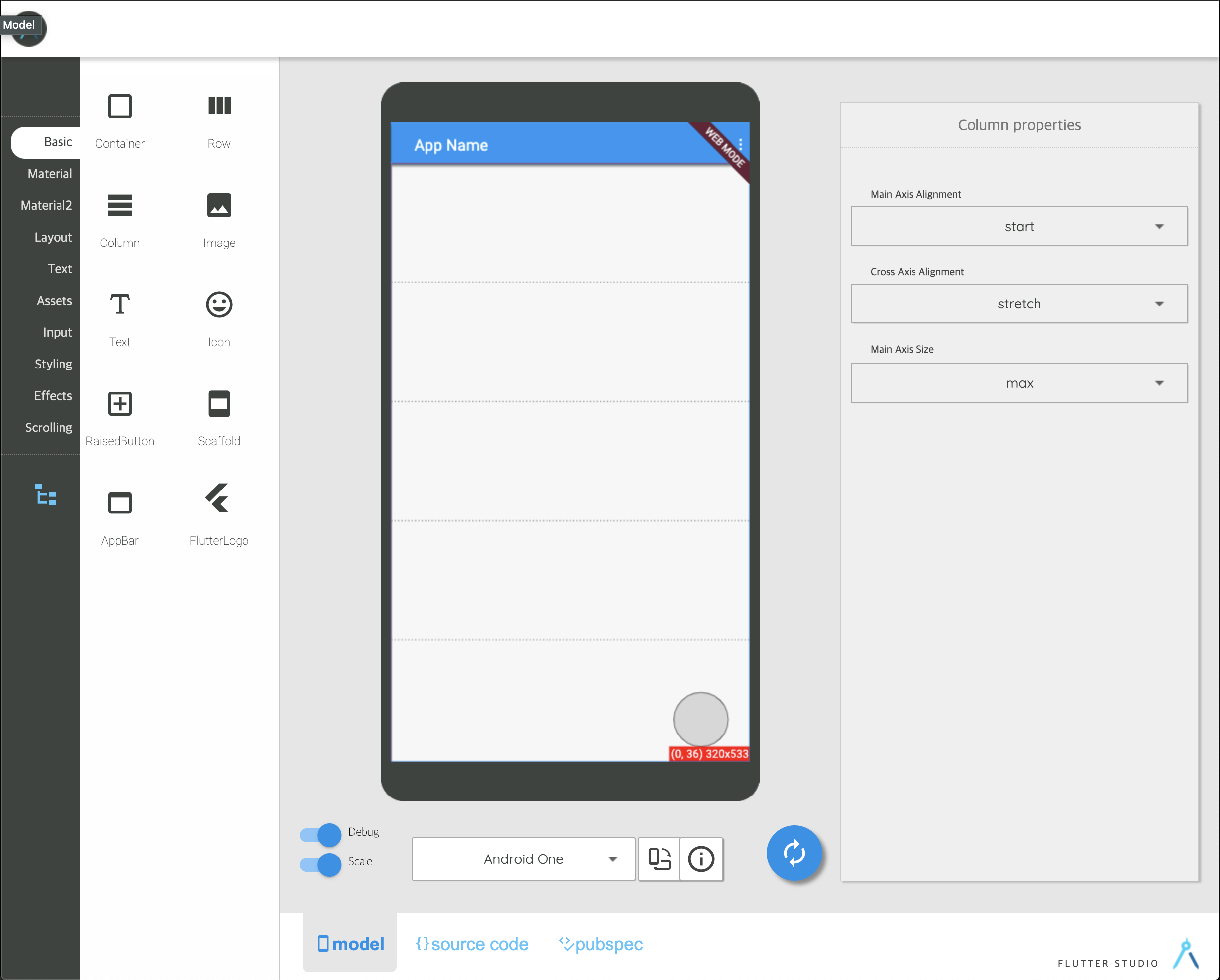Click the blue refresh round button

coord(794,853)
